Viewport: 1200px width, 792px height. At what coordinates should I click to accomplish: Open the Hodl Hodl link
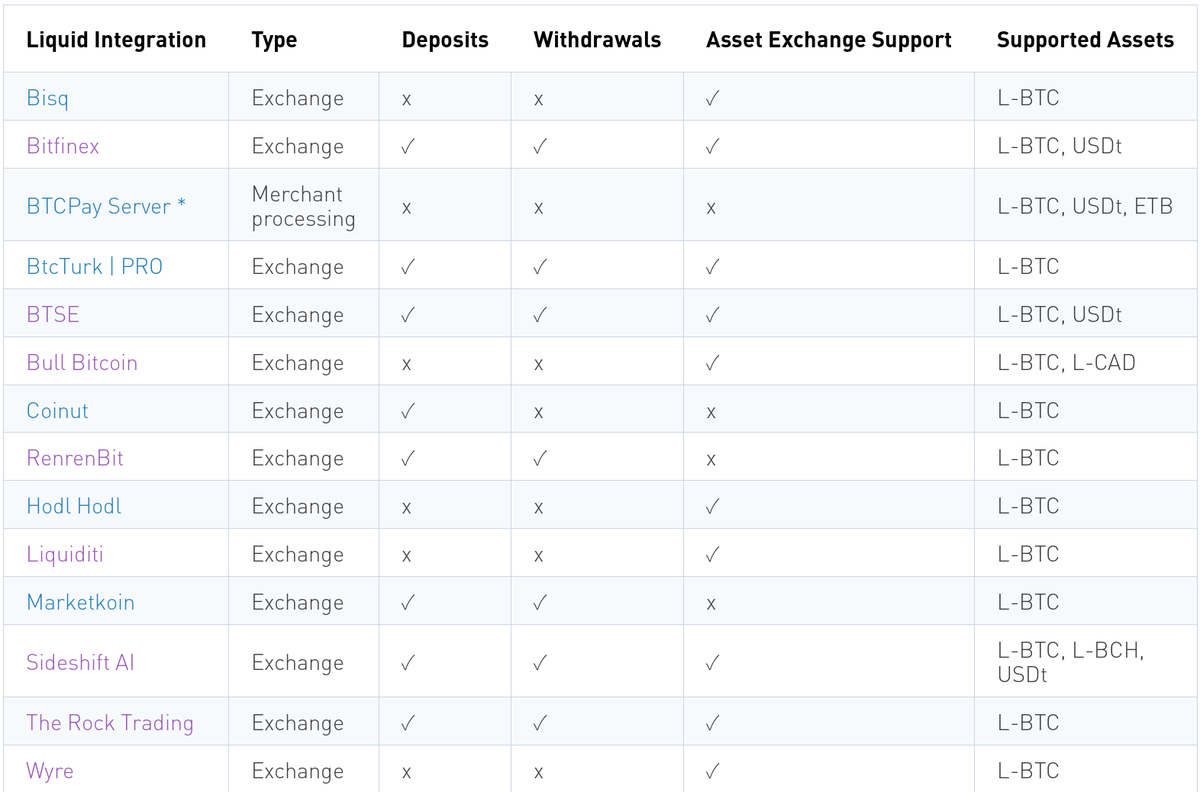pyautogui.click(x=74, y=506)
